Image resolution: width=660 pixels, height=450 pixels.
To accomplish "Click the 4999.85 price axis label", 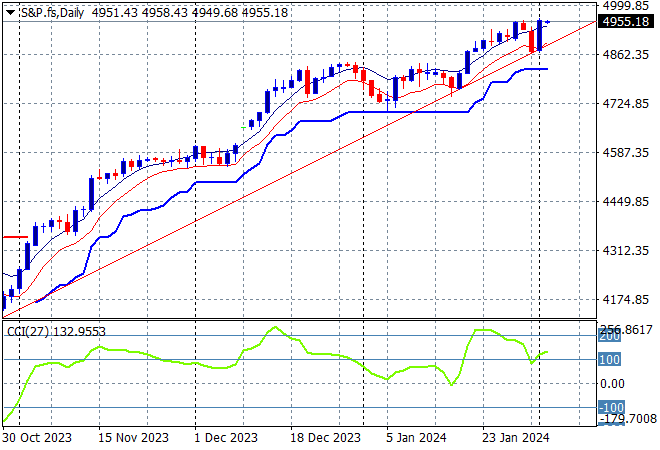I will point(627,6).
